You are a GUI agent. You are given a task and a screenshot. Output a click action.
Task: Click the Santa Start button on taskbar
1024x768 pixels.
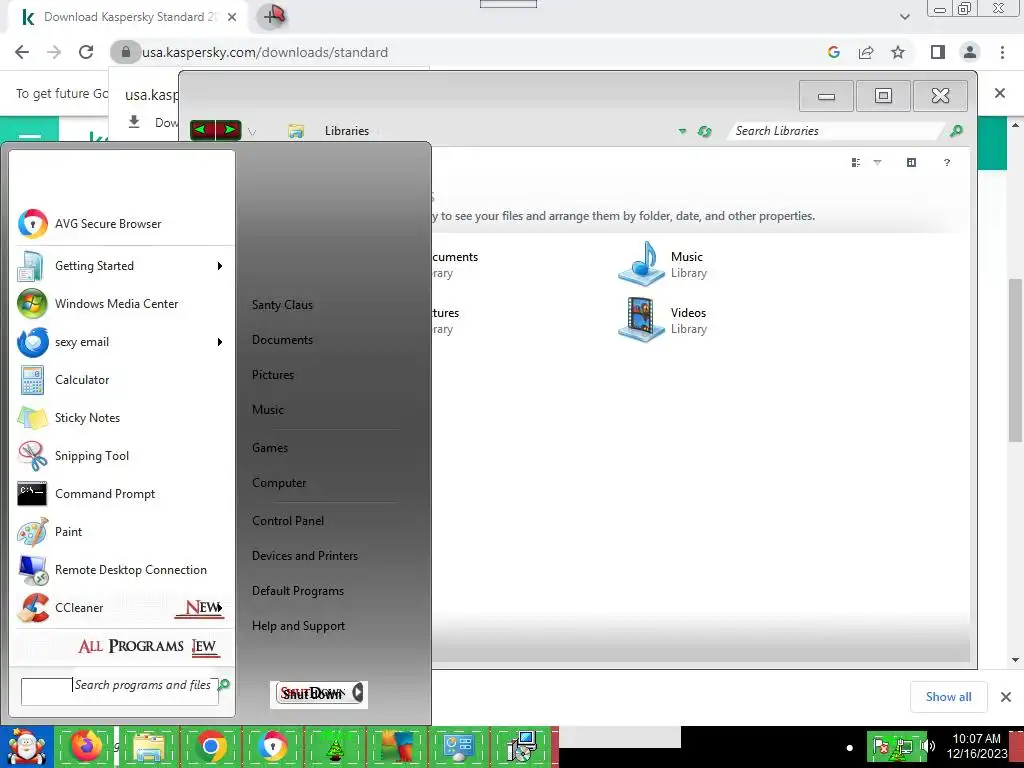tap(26, 746)
